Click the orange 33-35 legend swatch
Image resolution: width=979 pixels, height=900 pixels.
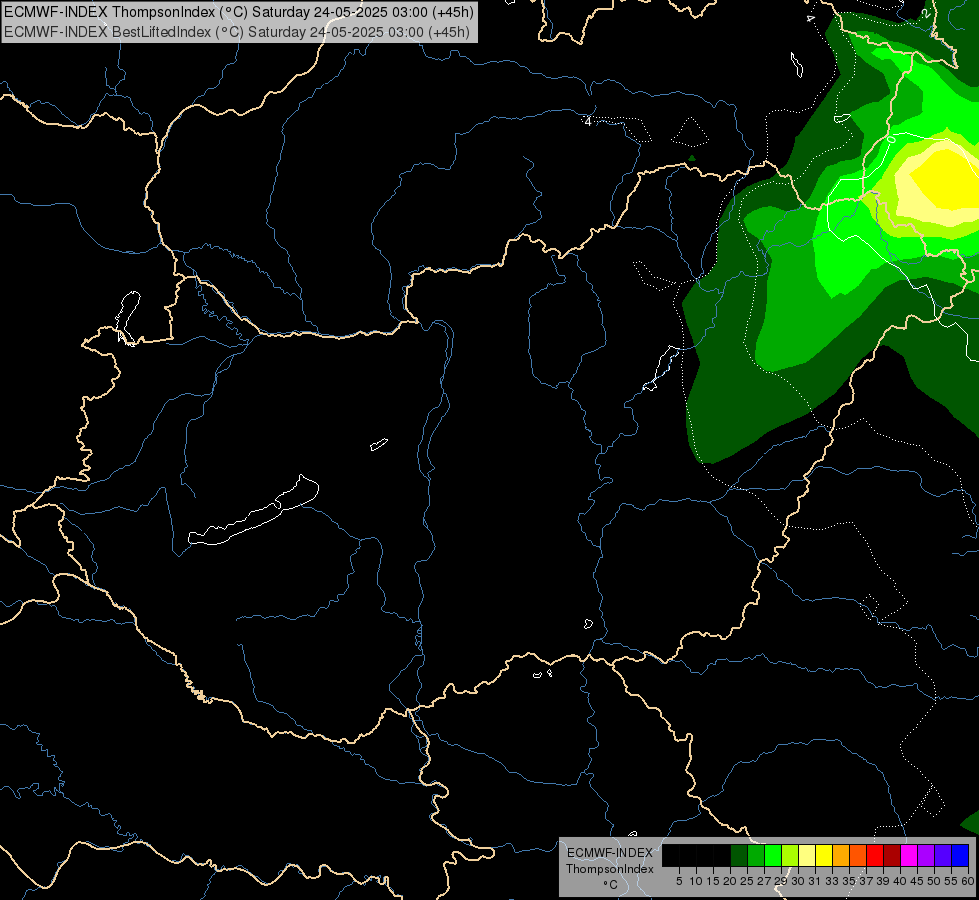coord(841,855)
